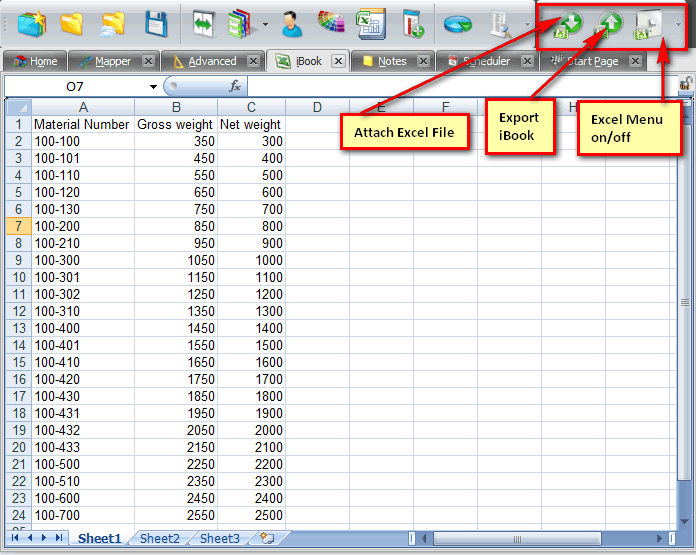Viewport: 696px width, 555px height.
Task: Toggle the Excel Menu on/off button
Action: (x=649, y=23)
